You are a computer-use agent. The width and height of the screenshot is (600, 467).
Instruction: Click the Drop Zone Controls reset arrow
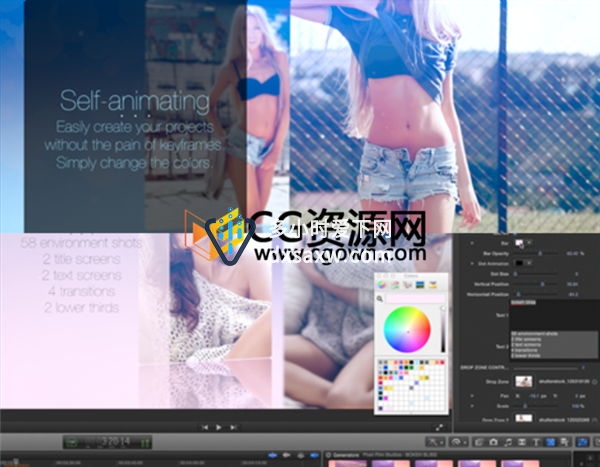pyautogui.click(x=583, y=367)
